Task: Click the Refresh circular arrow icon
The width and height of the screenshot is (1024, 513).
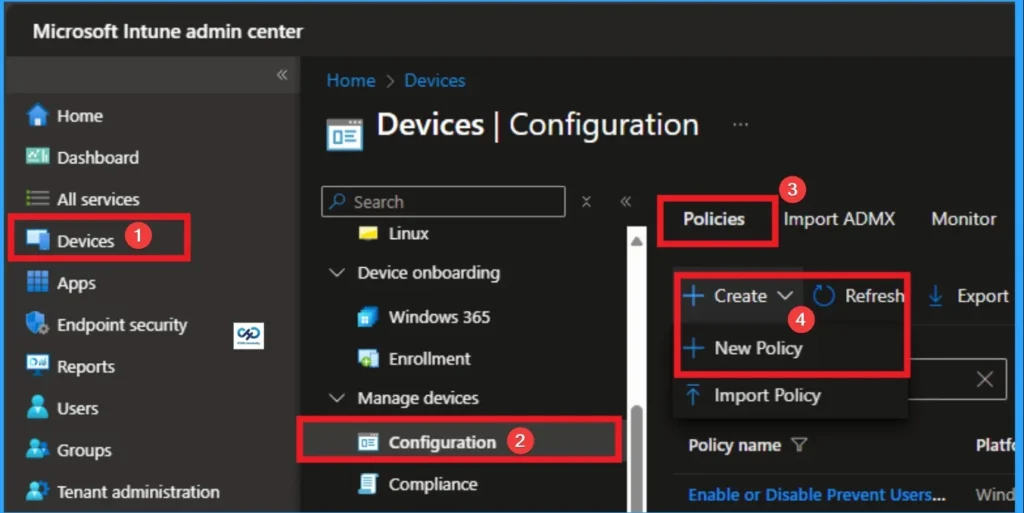Action: tap(824, 296)
